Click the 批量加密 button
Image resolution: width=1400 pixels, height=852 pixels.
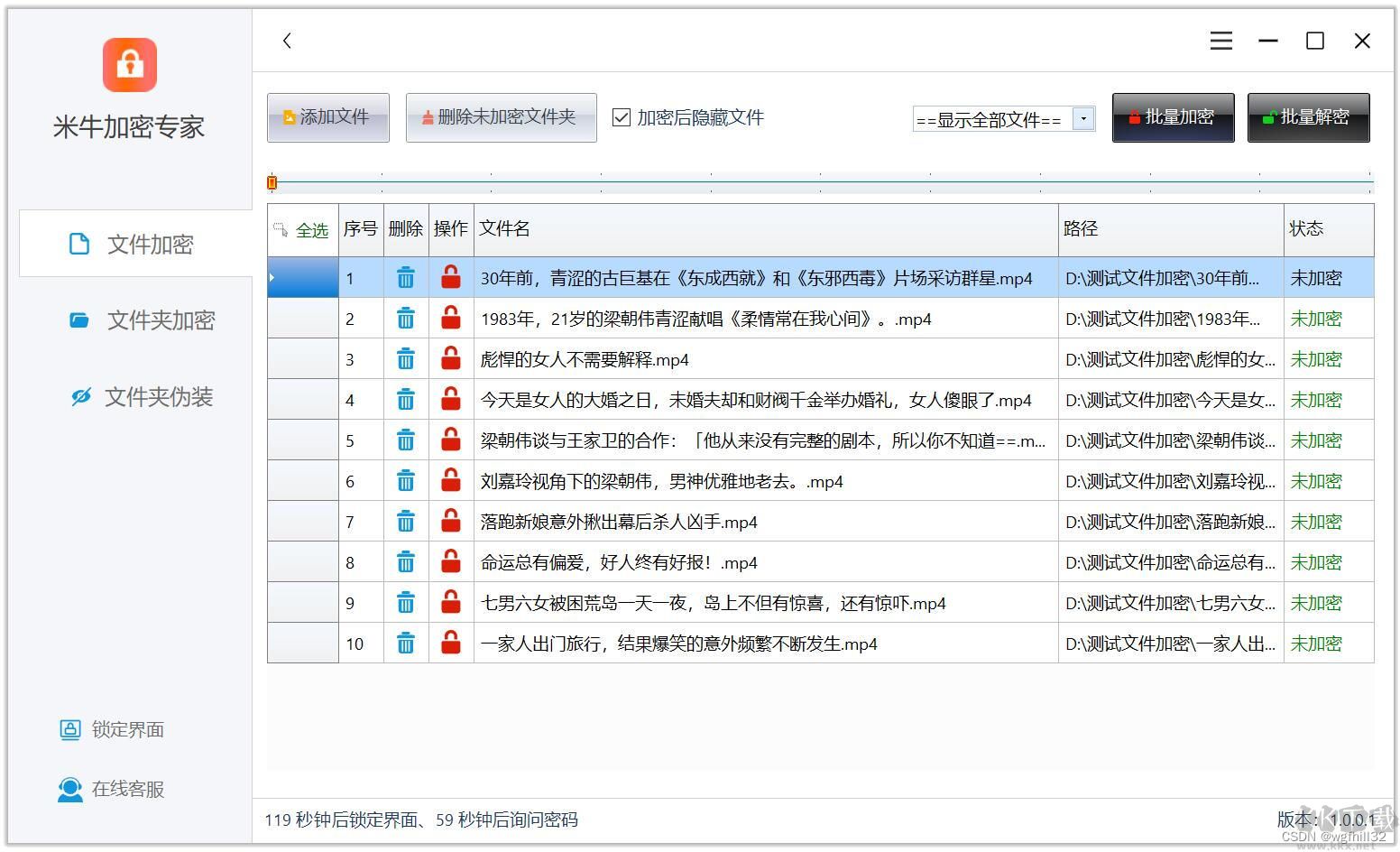click(1173, 116)
